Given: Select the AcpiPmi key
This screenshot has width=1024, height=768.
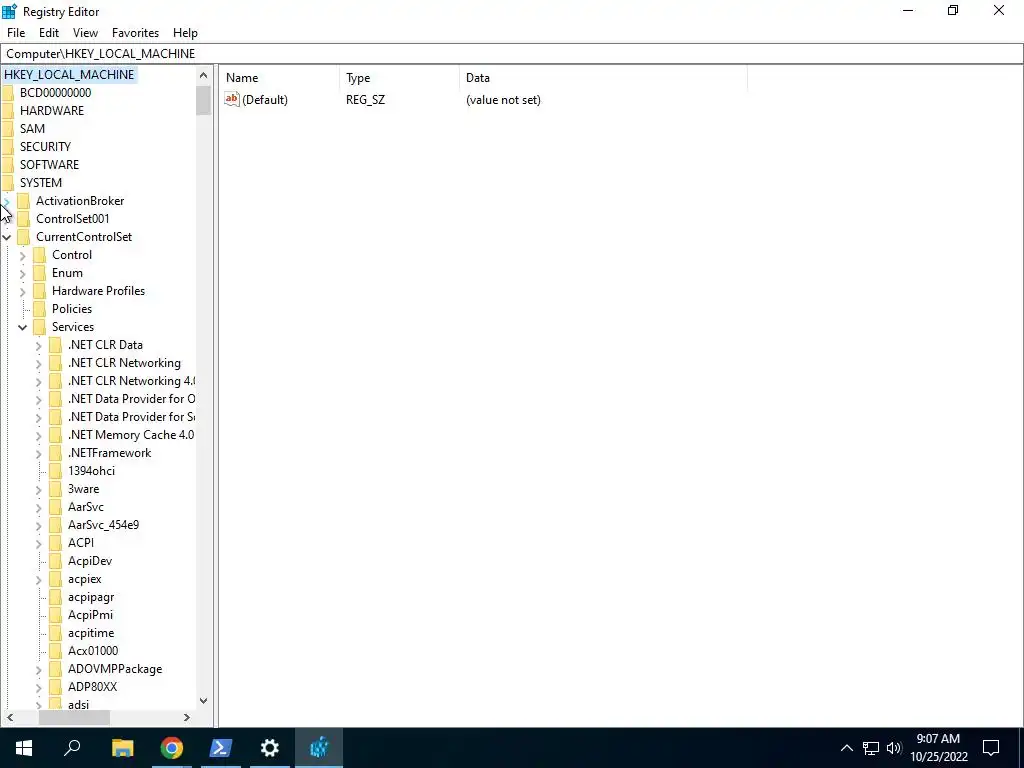Looking at the screenshot, I should tap(90, 615).
